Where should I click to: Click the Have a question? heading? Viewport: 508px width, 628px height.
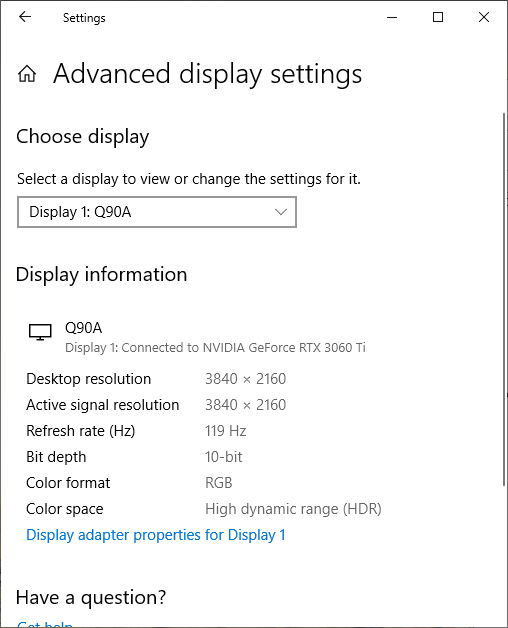(x=91, y=598)
